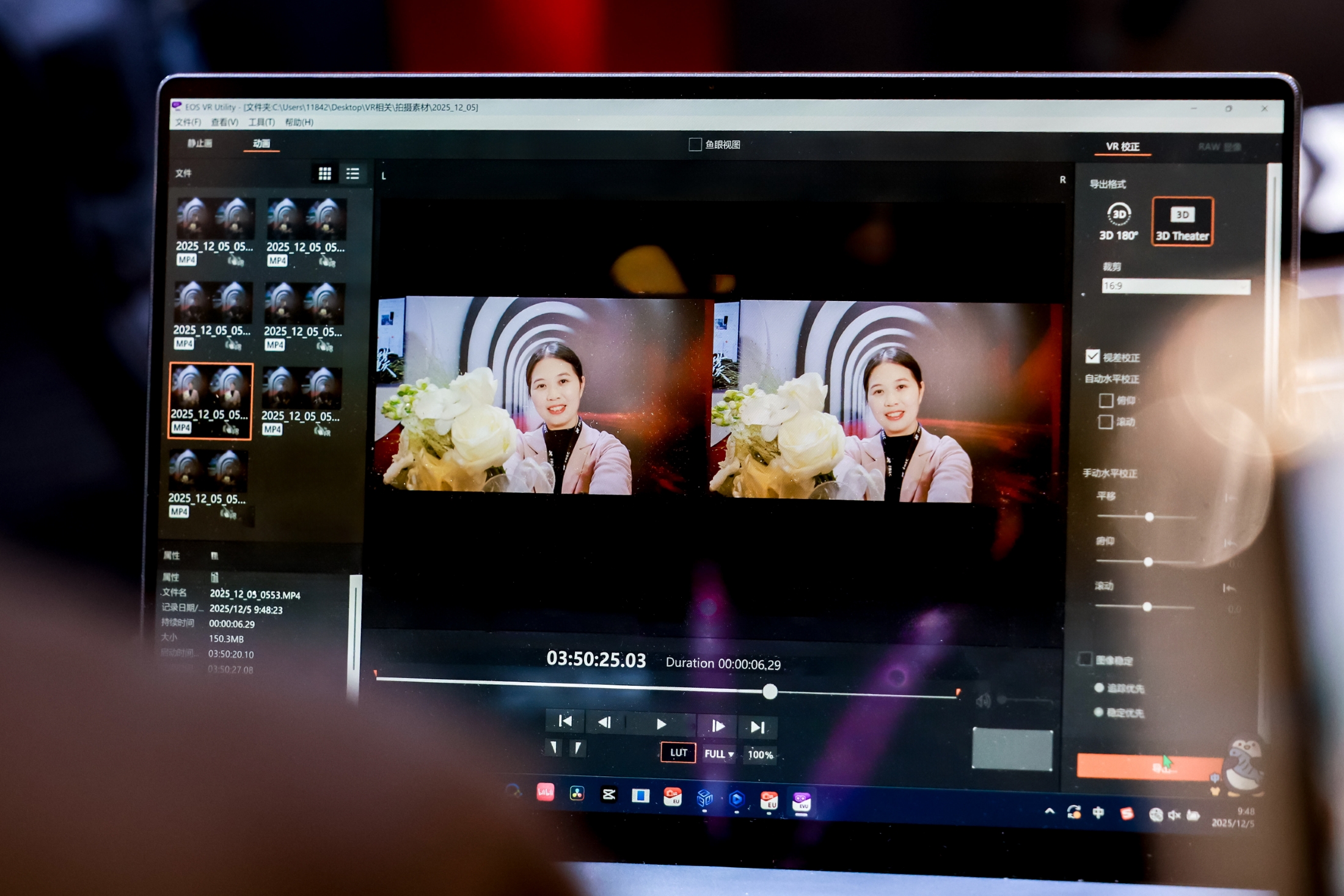Play the video clip
1344x896 pixels.
[661, 724]
